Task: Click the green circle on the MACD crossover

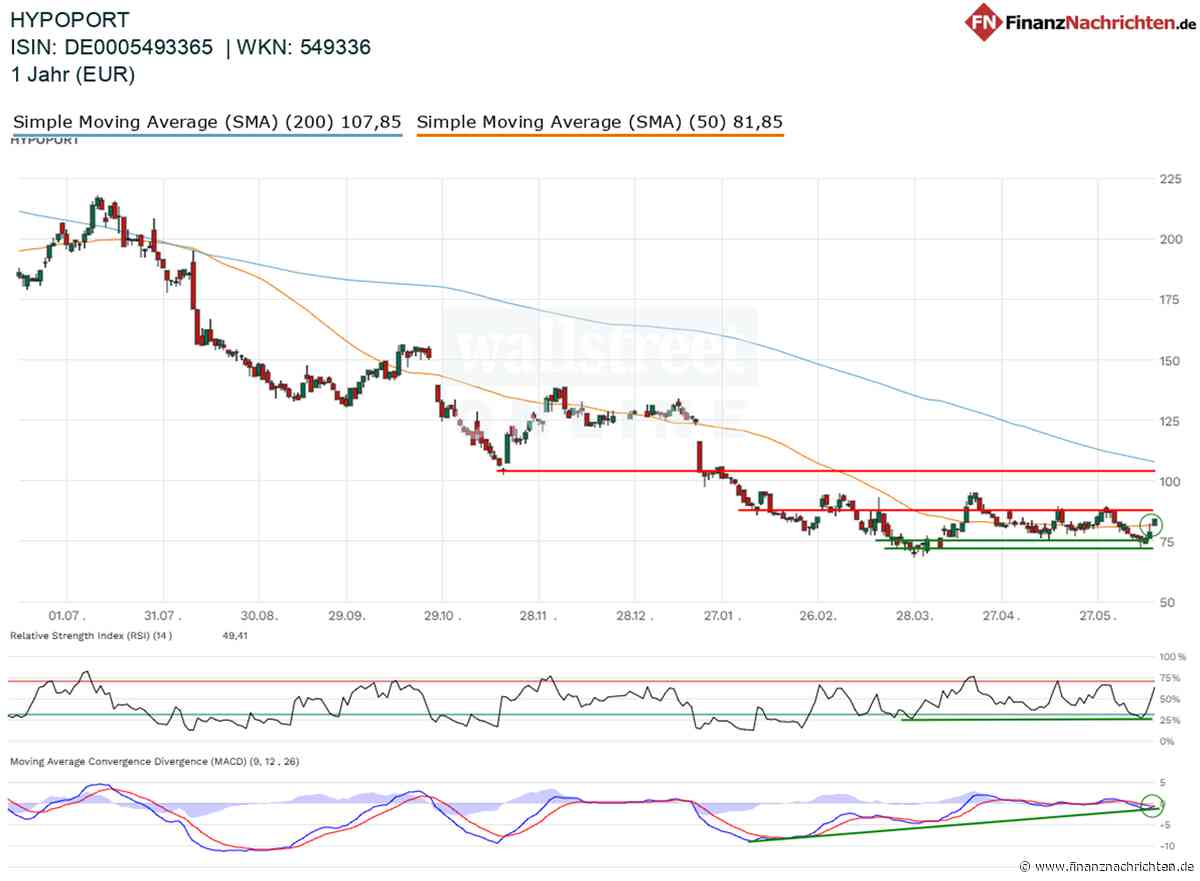Action: click(1153, 803)
